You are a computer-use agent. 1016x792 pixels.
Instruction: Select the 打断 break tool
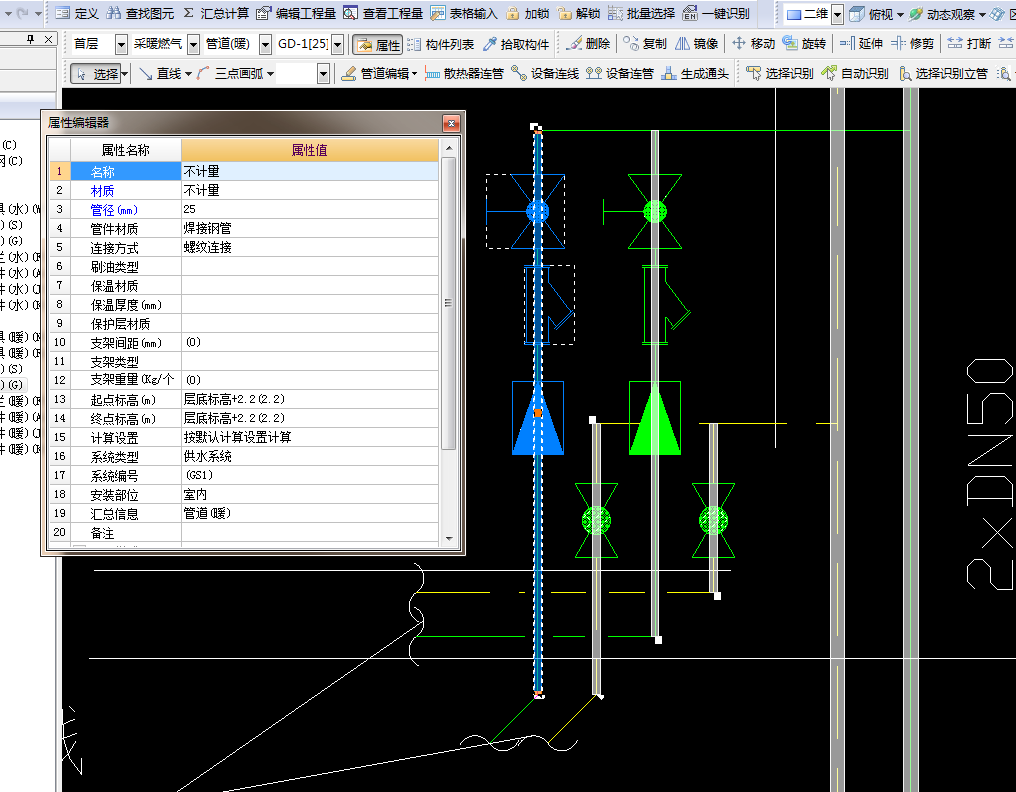pyautogui.click(x=969, y=43)
